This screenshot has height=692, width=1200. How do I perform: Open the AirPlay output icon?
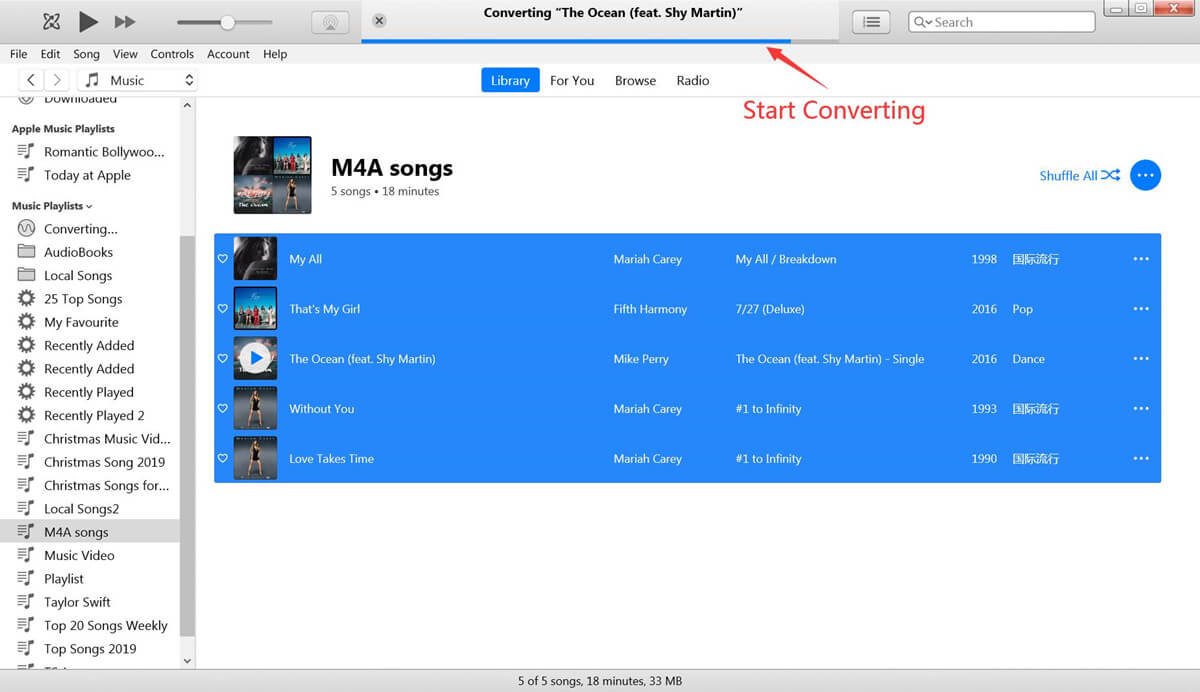(x=330, y=22)
